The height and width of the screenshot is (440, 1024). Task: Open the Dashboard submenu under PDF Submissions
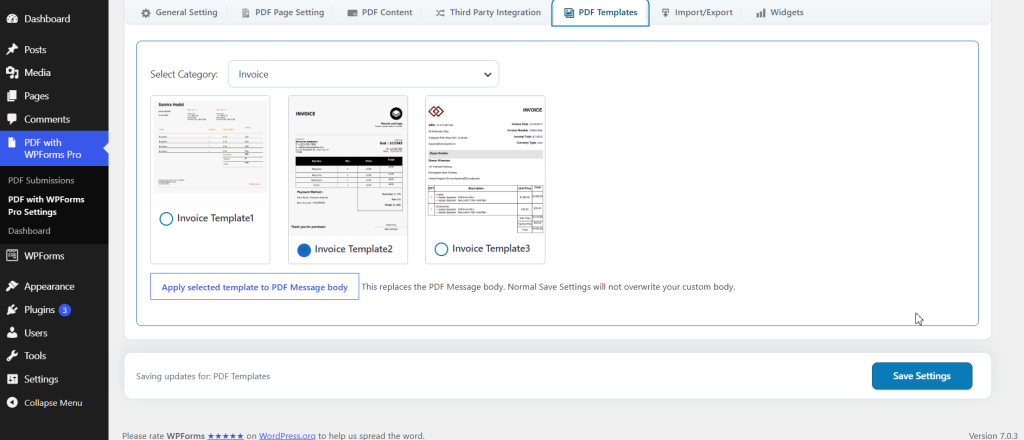(x=29, y=231)
